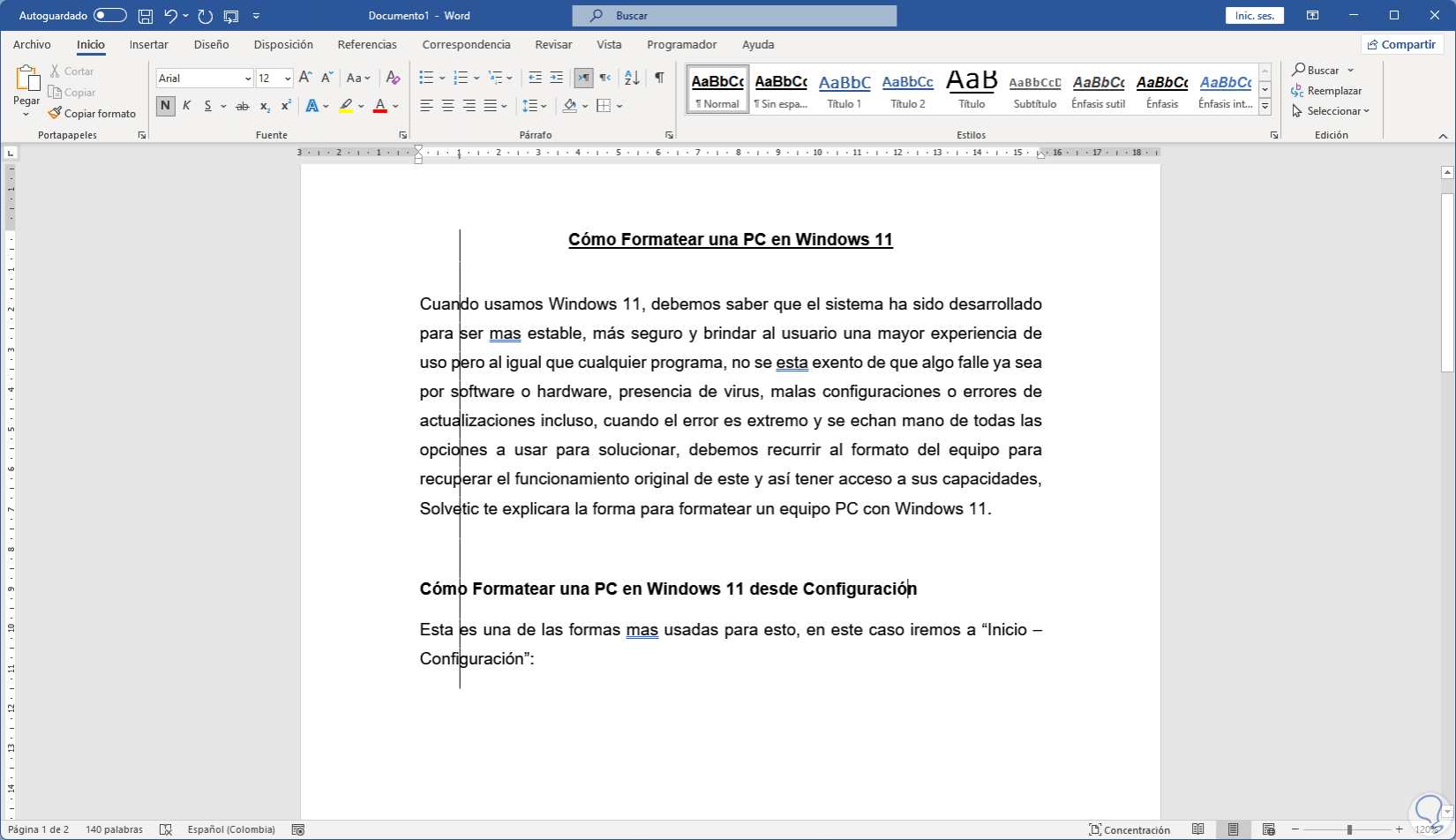Increase font size with grow icon

(x=305, y=78)
